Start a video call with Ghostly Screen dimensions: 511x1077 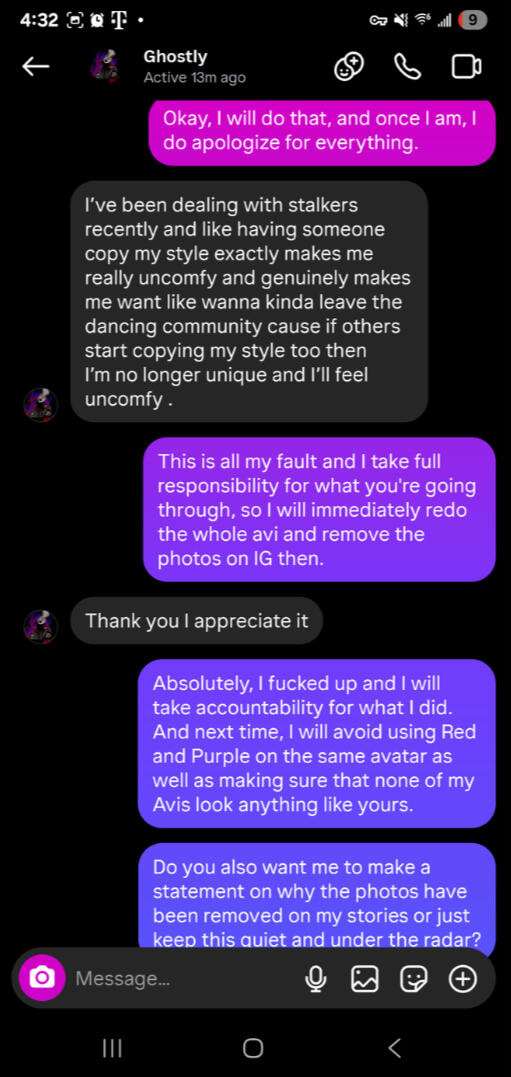click(466, 67)
